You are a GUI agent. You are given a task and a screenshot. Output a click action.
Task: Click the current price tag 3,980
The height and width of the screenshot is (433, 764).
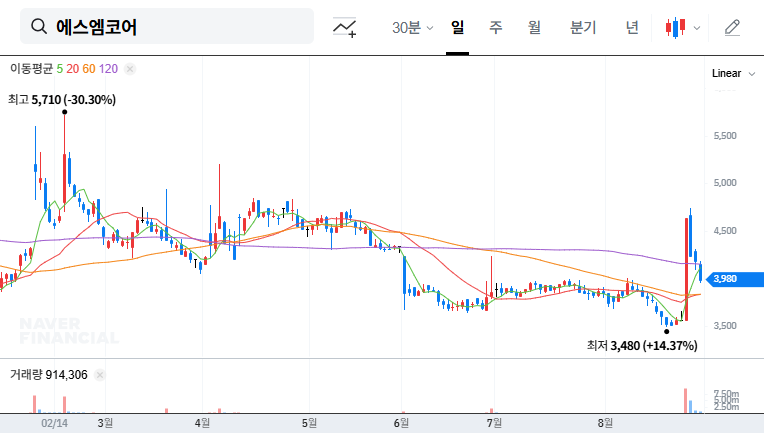click(x=735, y=279)
